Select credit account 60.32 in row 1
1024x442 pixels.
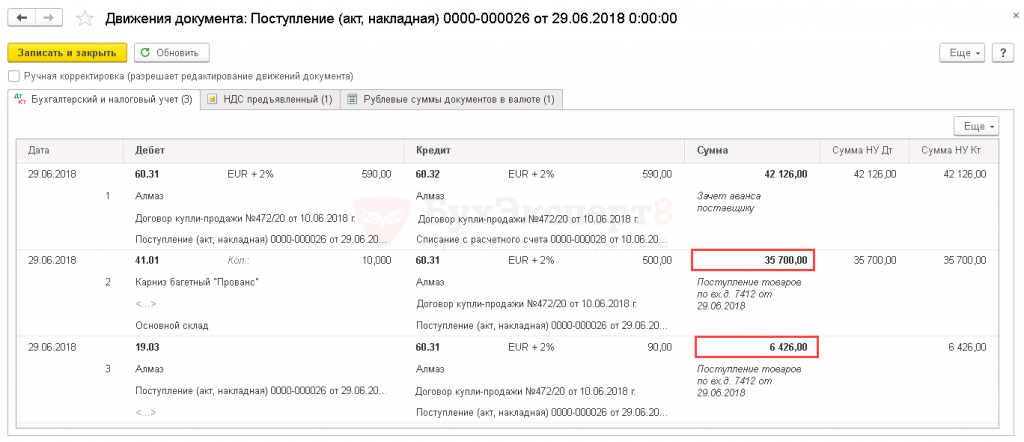pos(428,174)
